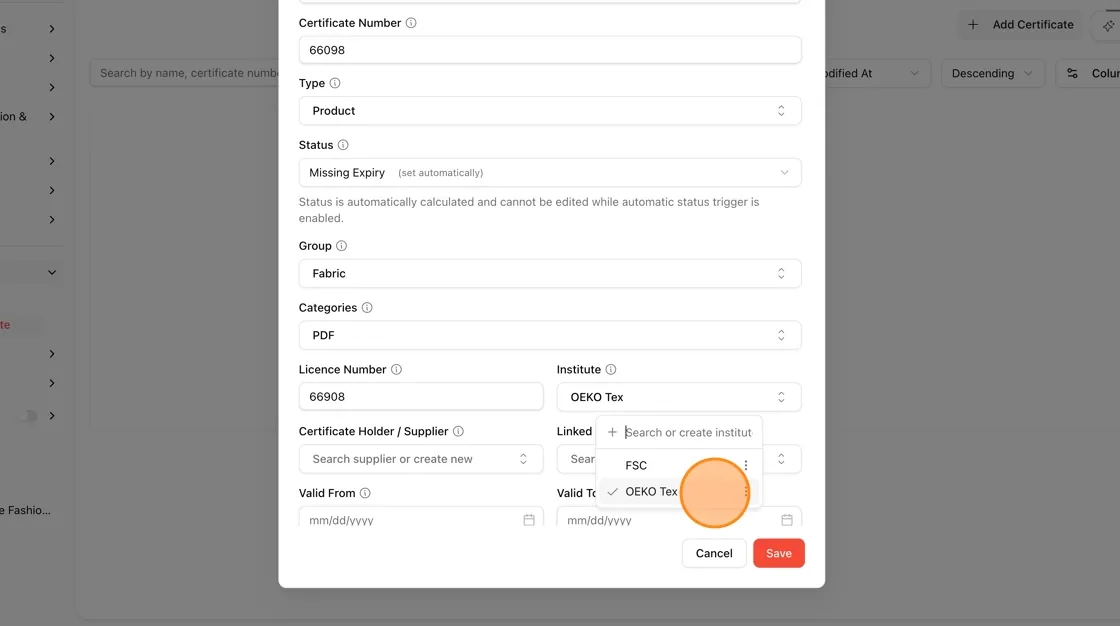Click info icon next to Status label
Screen dimensions: 1120x626
(x=343, y=145)
